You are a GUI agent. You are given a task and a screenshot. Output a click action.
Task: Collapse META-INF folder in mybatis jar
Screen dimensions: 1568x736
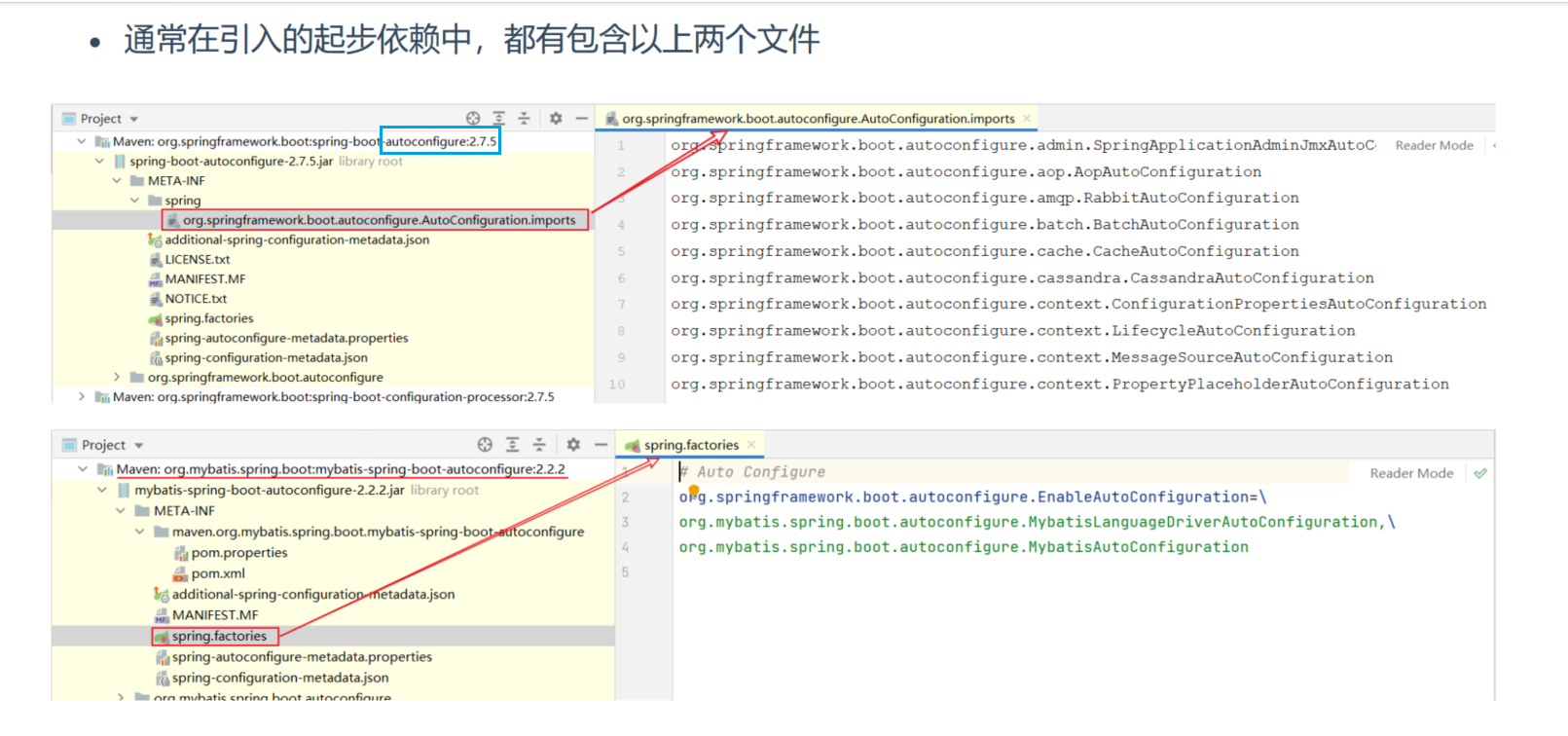(121, 511)
